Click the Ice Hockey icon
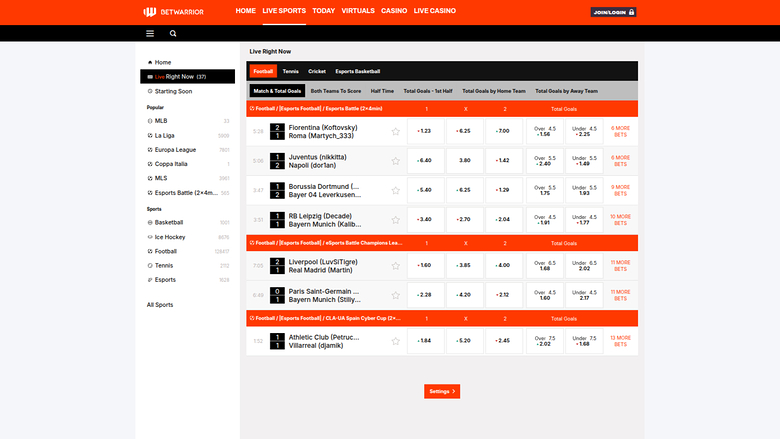The width and height of the screenshot is (780, 439). coord(150,237)
